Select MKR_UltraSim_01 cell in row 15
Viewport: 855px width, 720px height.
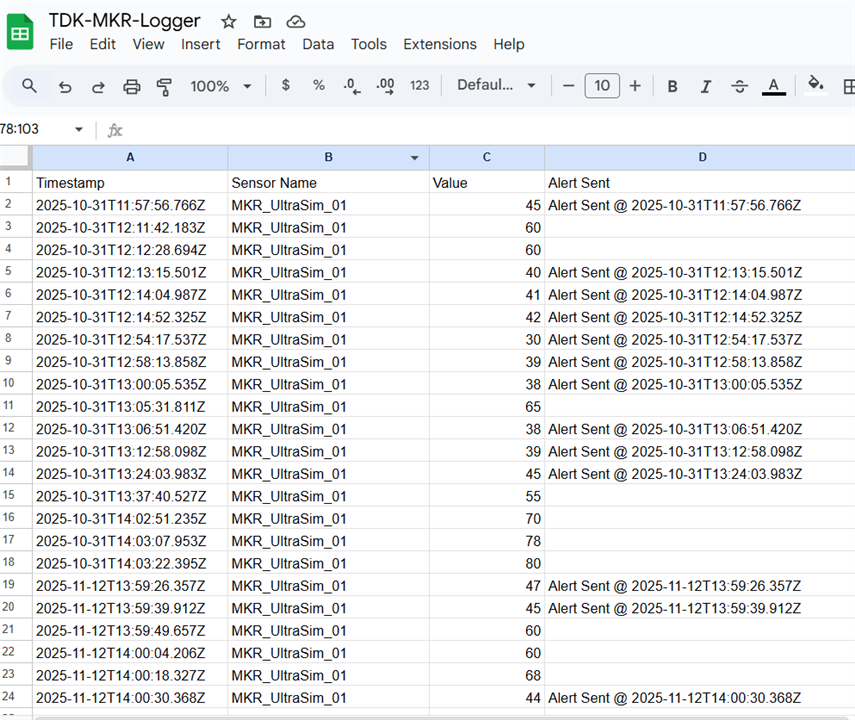pyautogui.click(x=328, y=496)
